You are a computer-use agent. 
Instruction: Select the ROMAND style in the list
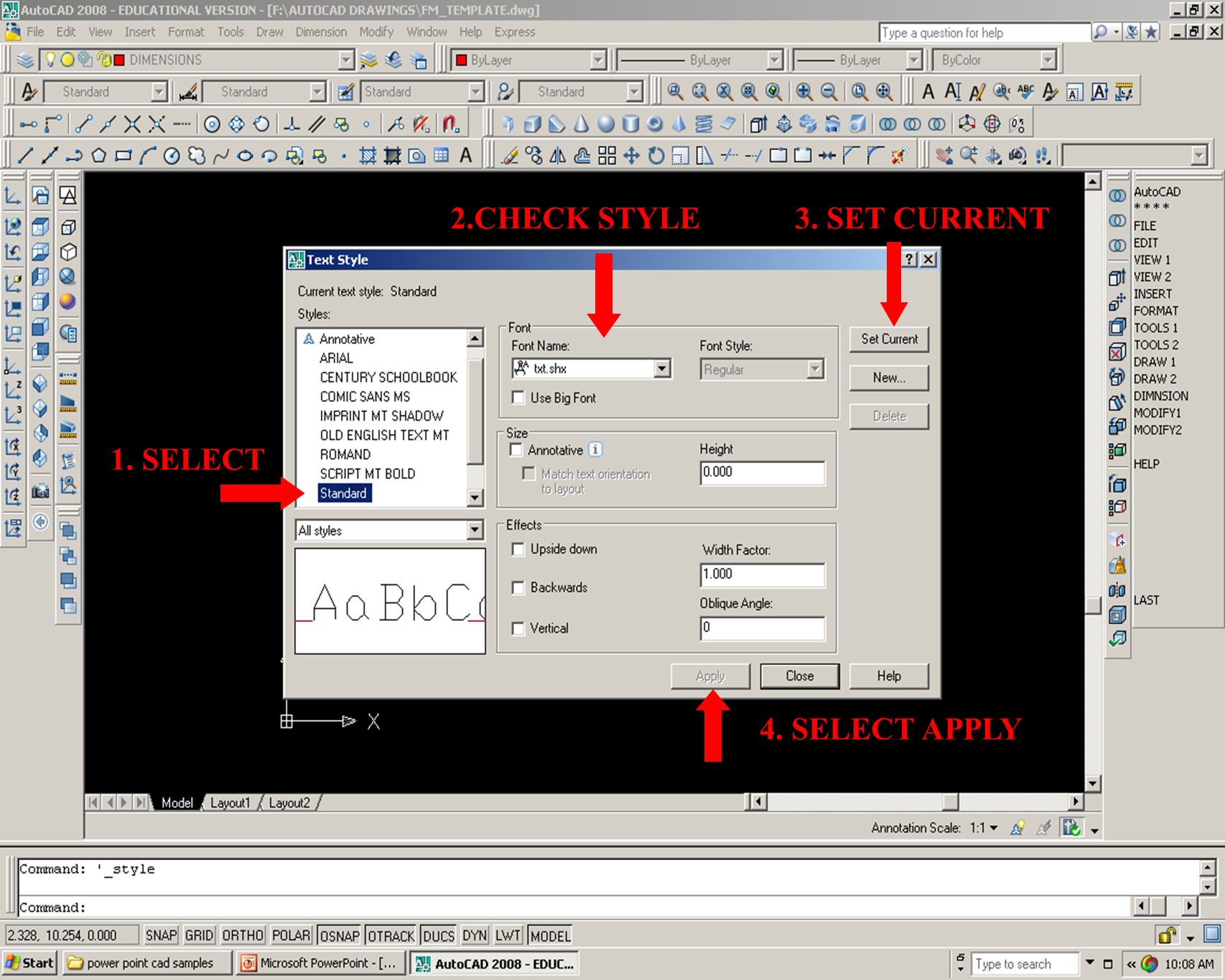point(345,454)
